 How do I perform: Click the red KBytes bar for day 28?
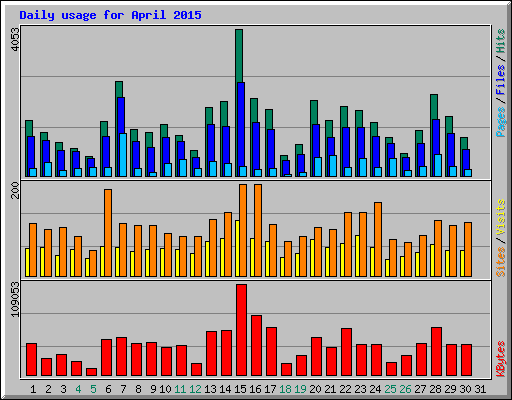click(437, 352)
